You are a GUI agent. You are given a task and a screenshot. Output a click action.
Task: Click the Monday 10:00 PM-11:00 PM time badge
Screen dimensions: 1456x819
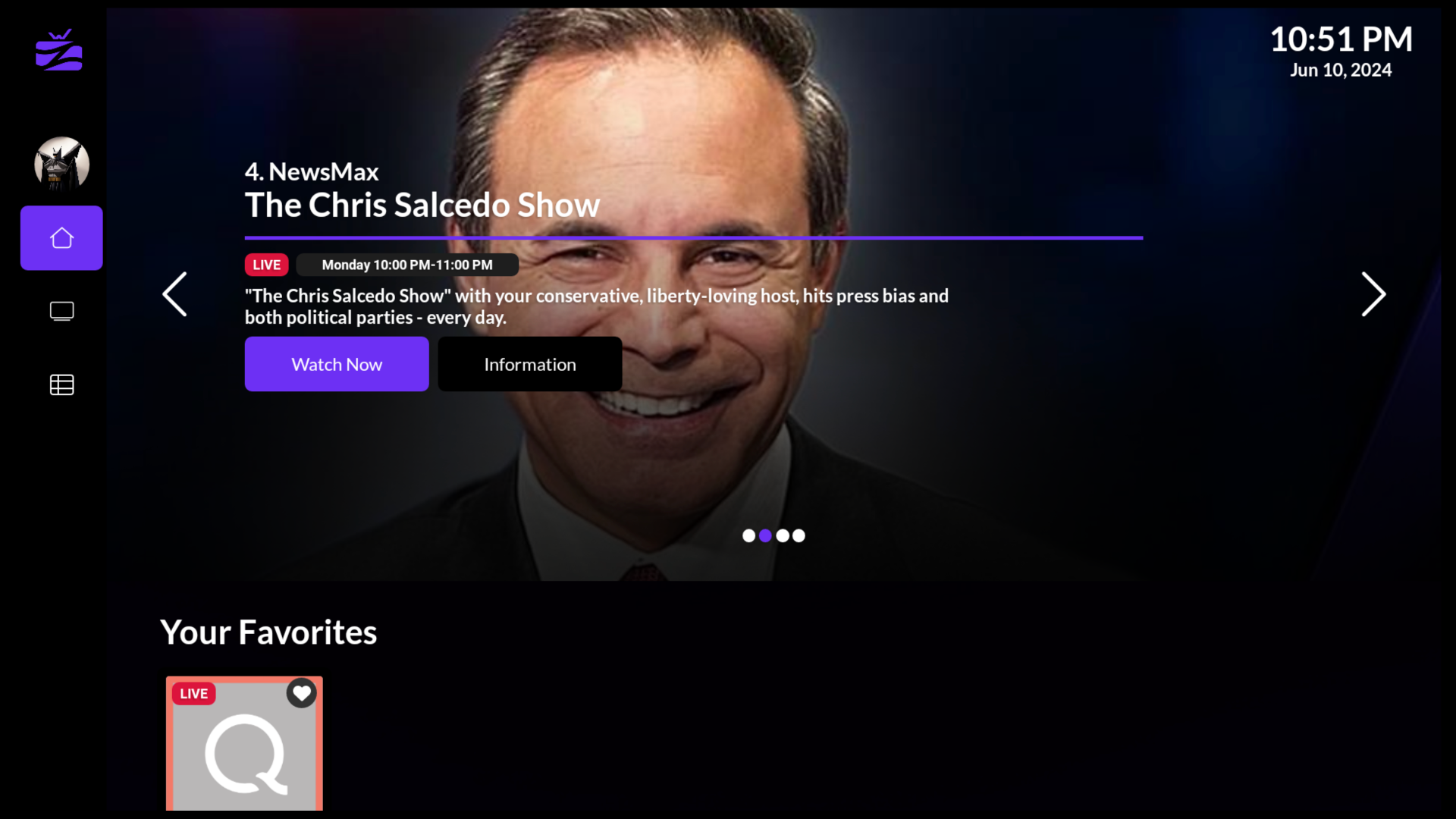[407, 265]
